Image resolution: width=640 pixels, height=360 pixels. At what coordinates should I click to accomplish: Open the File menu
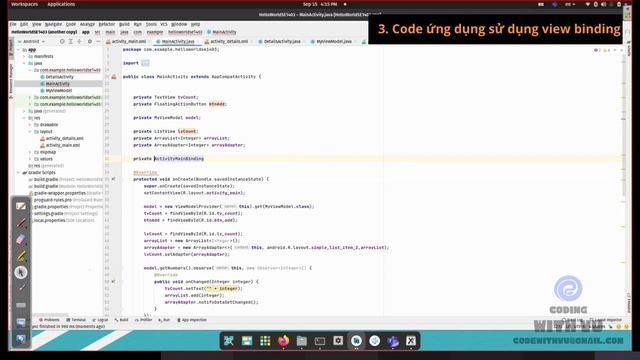pos(13,24)
